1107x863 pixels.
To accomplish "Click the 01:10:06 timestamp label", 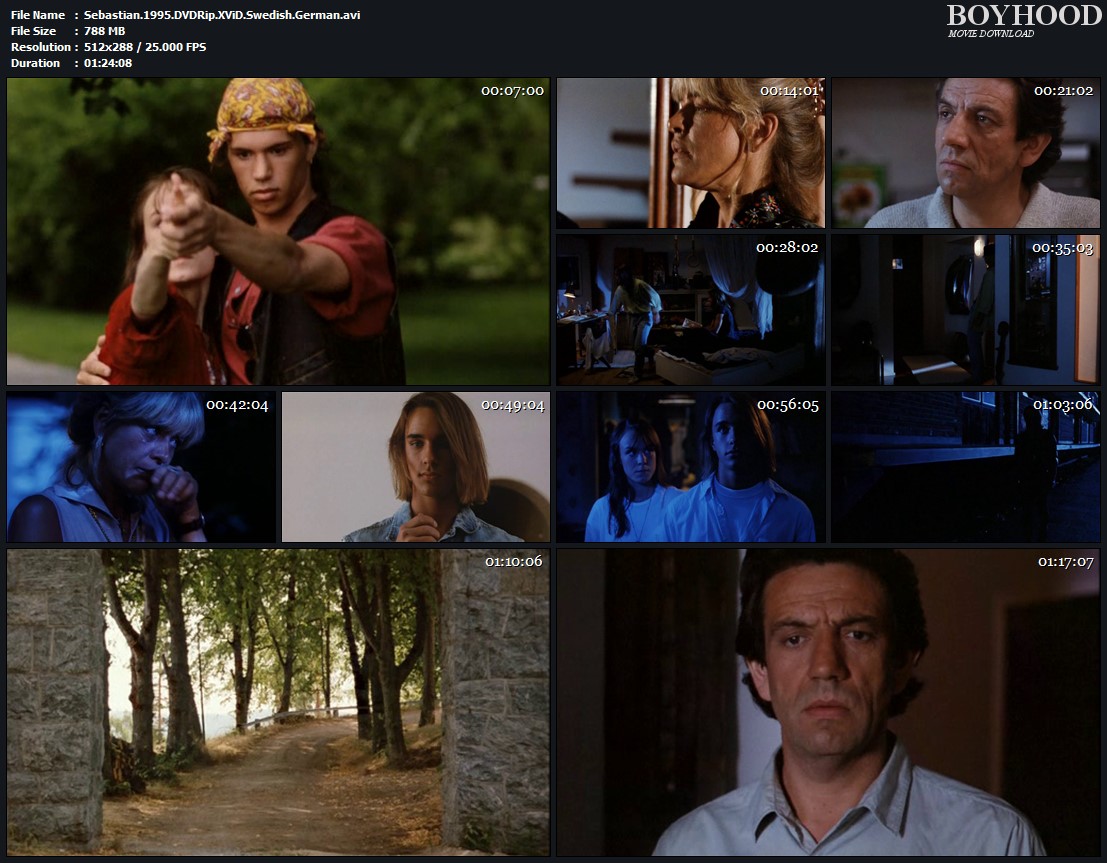I will click(513, 562).
